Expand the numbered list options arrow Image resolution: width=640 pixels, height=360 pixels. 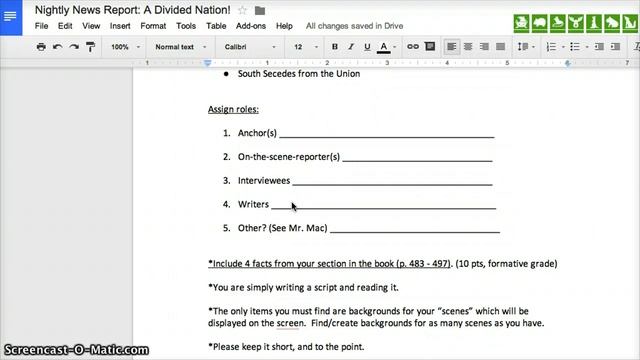[x=563, y=47]
